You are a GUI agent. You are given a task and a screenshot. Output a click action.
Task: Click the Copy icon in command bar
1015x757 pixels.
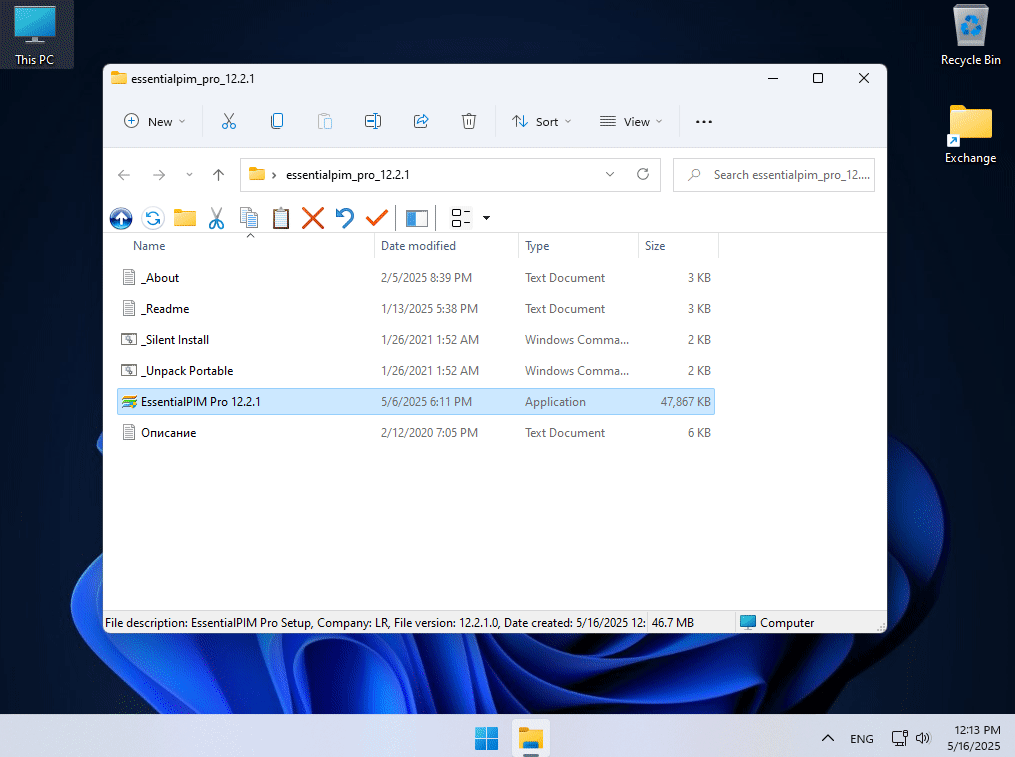click(277, 121)
